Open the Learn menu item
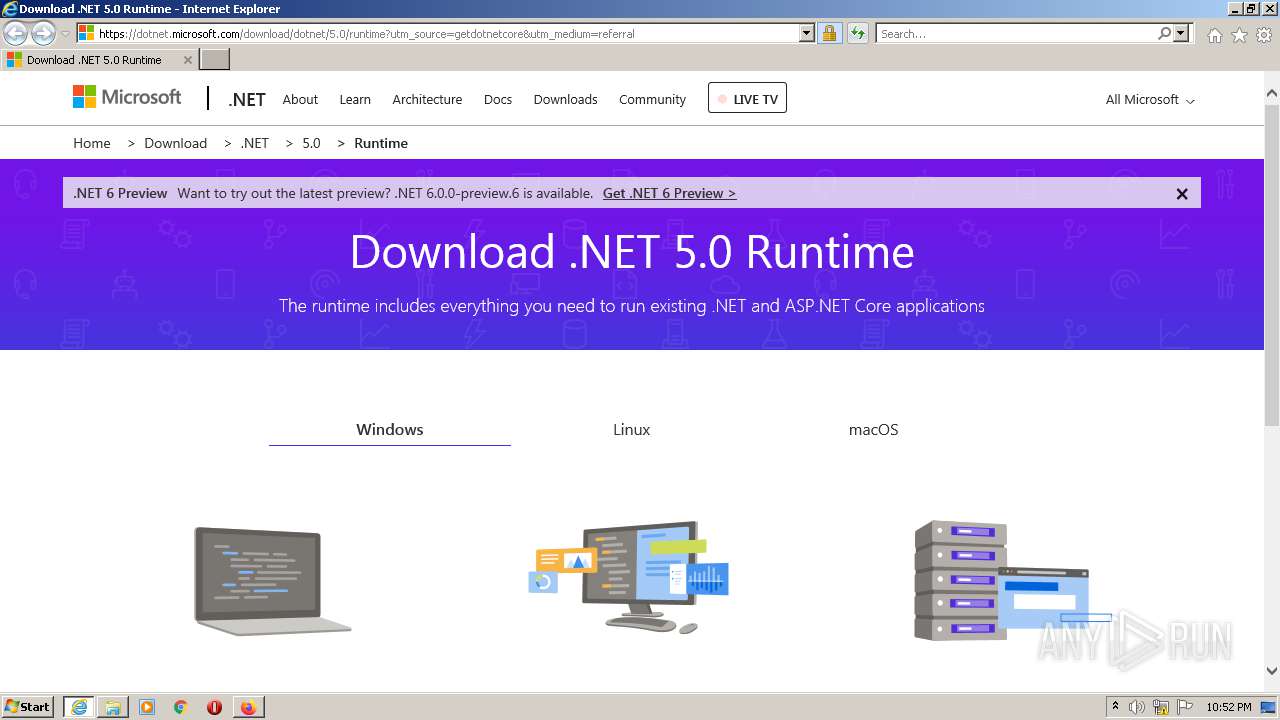 pos(355,99)
